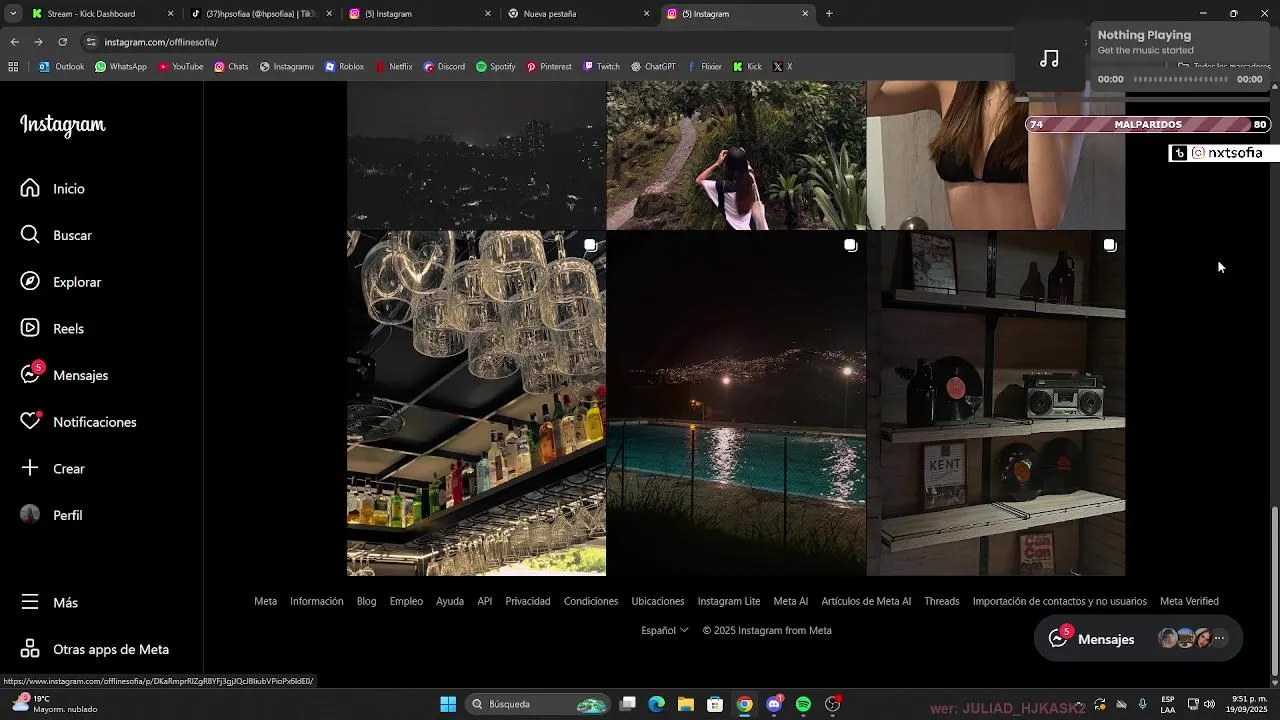Switch to the first (5) Instagram tab
Screen dimensions: 1280x720
click(x=420, y=14)
